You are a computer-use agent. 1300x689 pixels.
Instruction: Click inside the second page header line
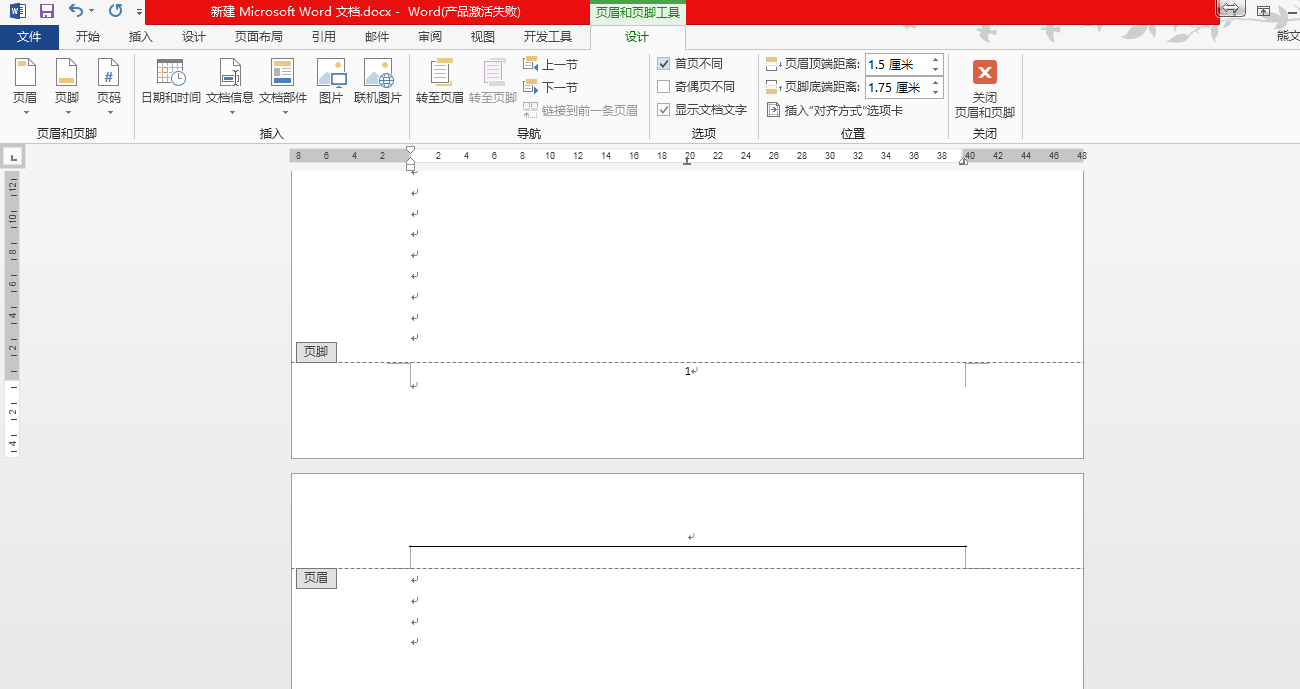pyautogui.click(x=688, y=537)
